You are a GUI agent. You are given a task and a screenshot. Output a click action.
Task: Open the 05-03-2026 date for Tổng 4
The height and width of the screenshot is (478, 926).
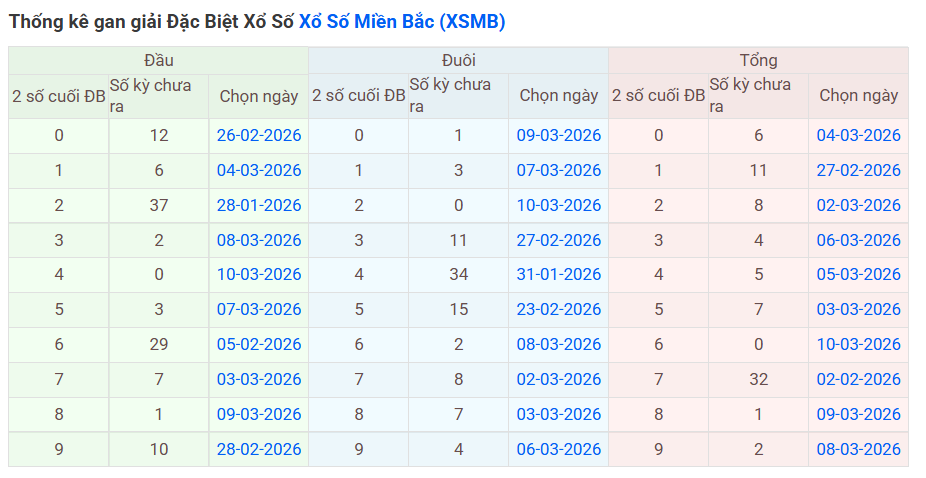tap(858, 274)
